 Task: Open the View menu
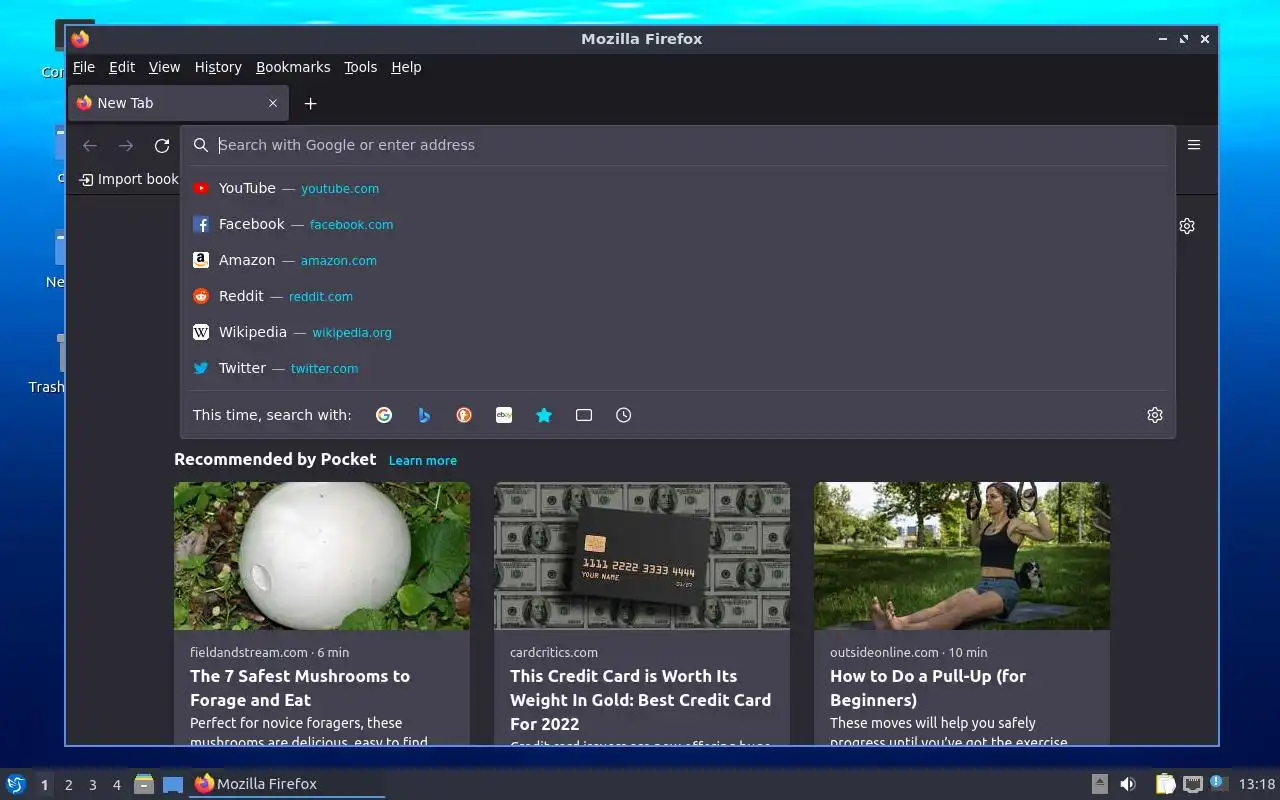point(164,67)
